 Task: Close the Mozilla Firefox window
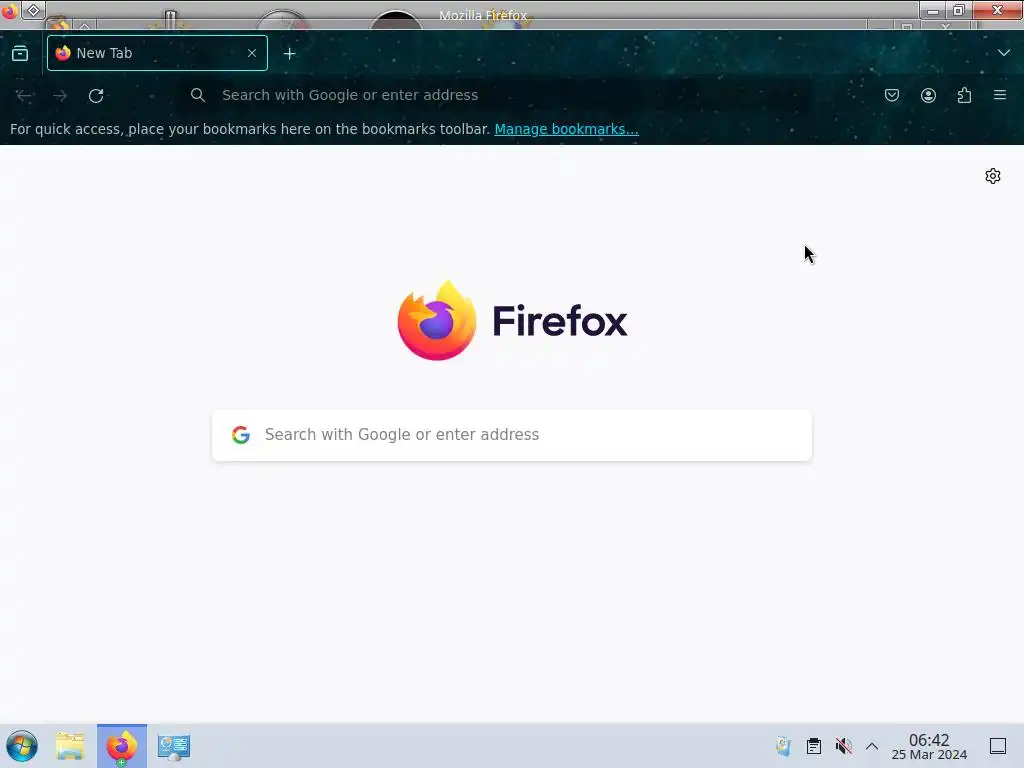[x=997, y=10]
